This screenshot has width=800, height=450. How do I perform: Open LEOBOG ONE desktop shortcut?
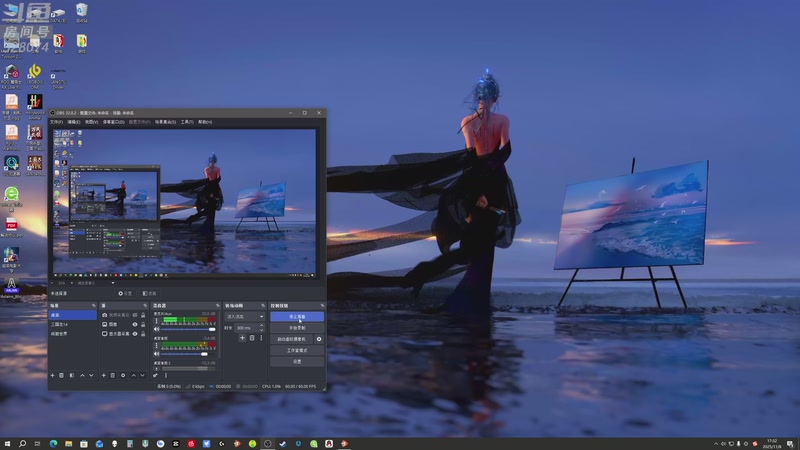35,77
